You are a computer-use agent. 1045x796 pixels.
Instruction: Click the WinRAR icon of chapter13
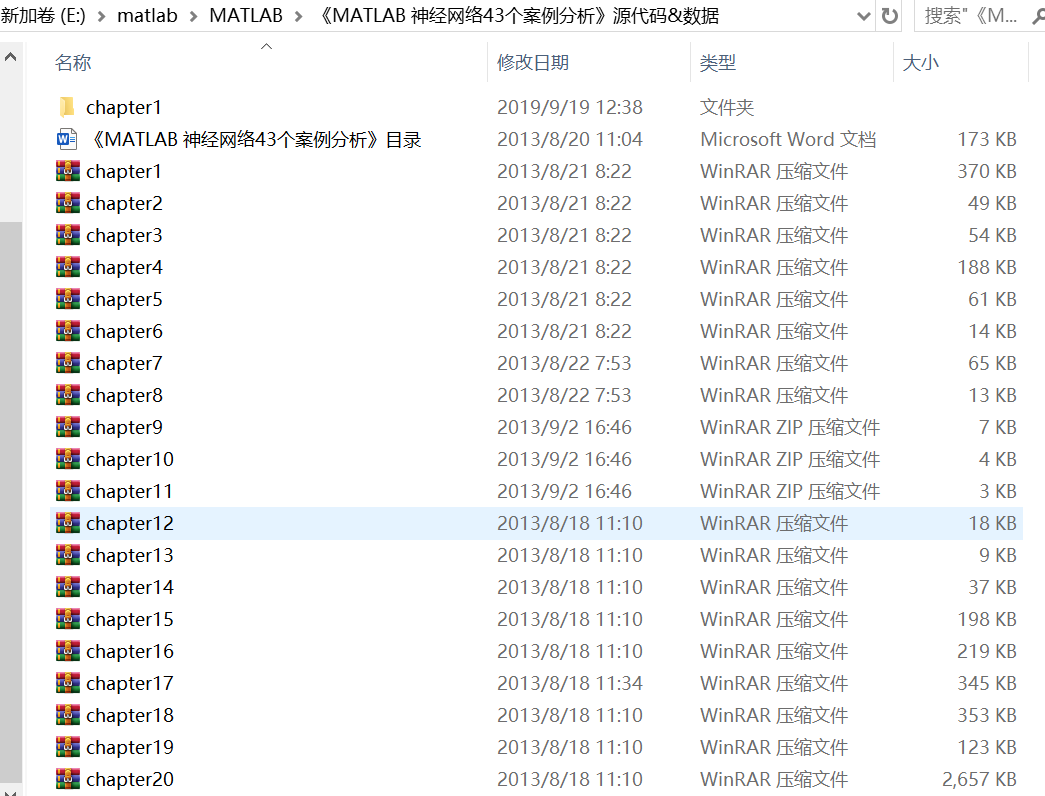[68, 555]
